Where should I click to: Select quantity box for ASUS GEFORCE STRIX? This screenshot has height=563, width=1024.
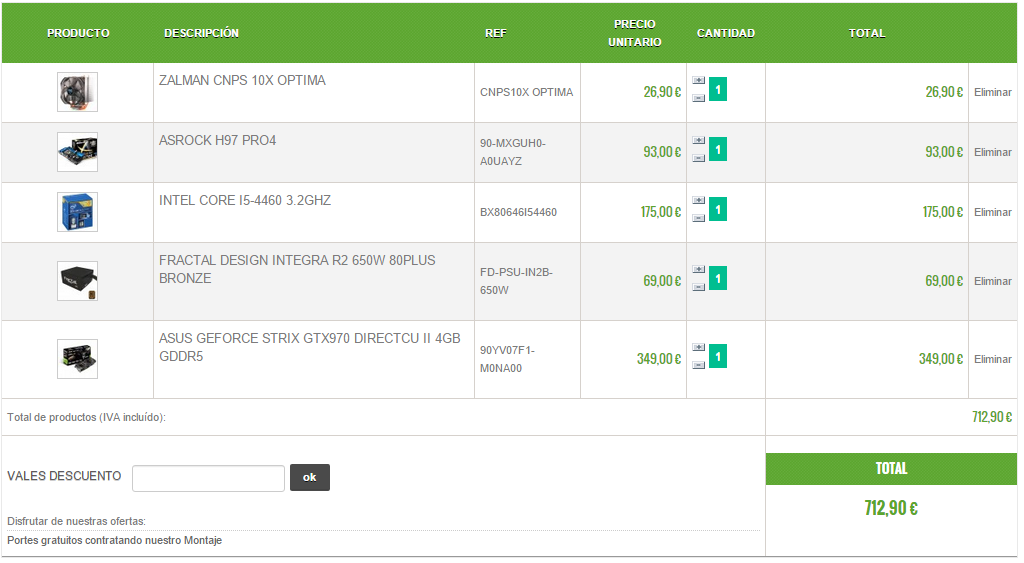[x=718, y=356]
